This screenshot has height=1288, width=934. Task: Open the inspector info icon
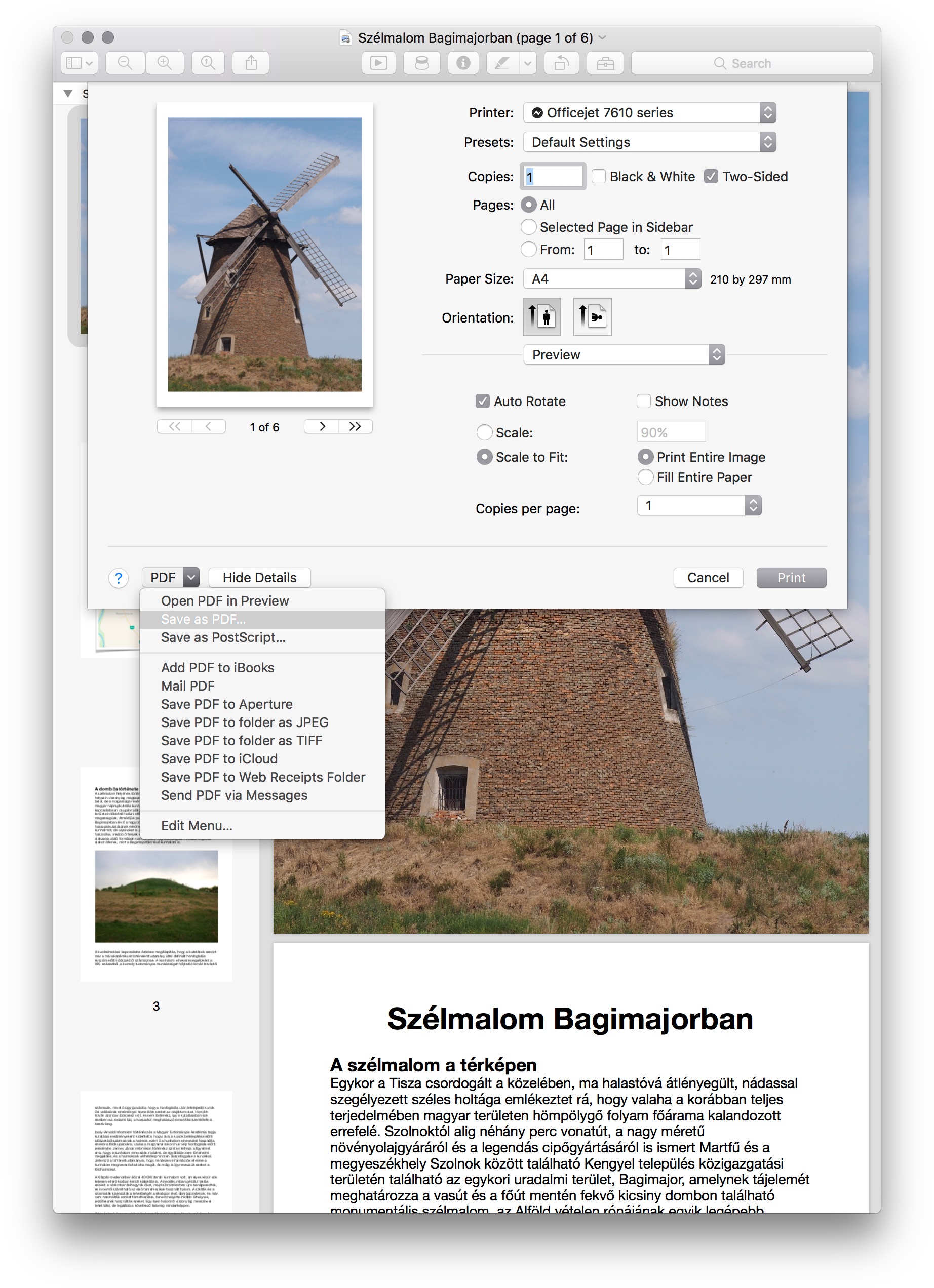coord(463,63)
